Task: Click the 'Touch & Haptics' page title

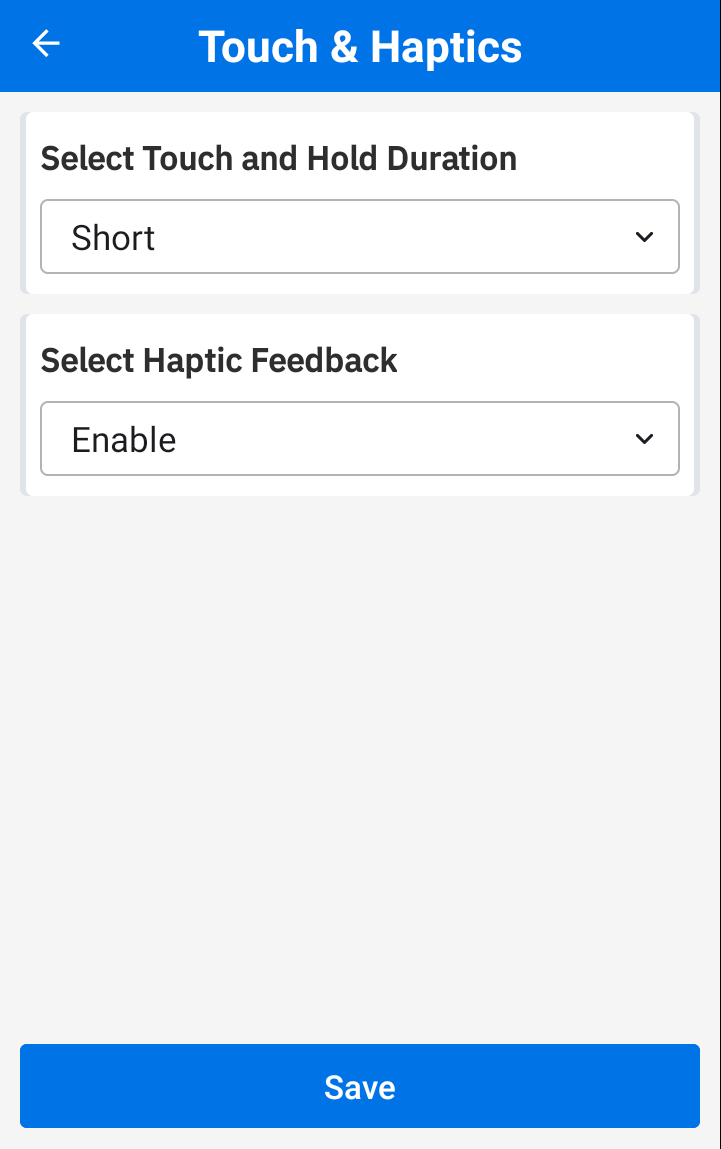Action: (x=360, y=47)
